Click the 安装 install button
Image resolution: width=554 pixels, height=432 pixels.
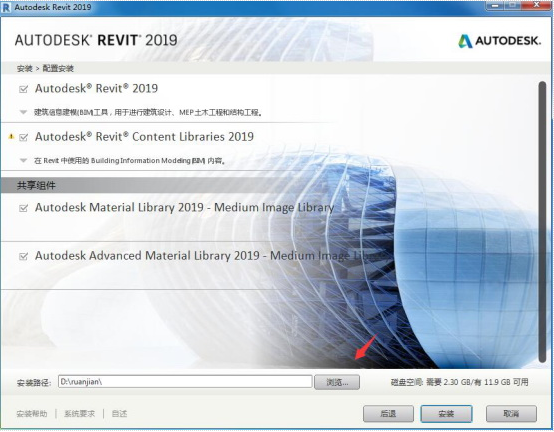446,413
